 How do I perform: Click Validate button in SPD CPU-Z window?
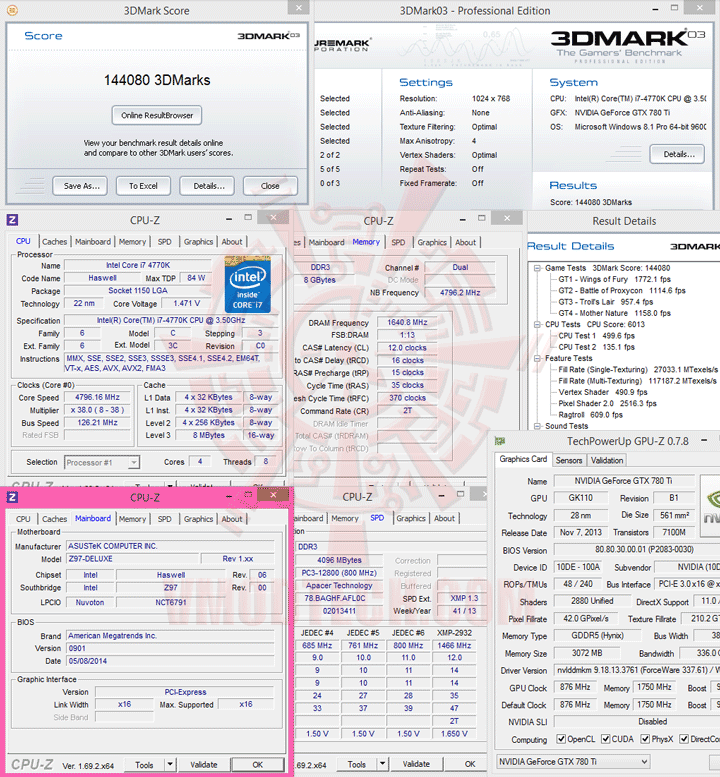(x=416, y=764)
